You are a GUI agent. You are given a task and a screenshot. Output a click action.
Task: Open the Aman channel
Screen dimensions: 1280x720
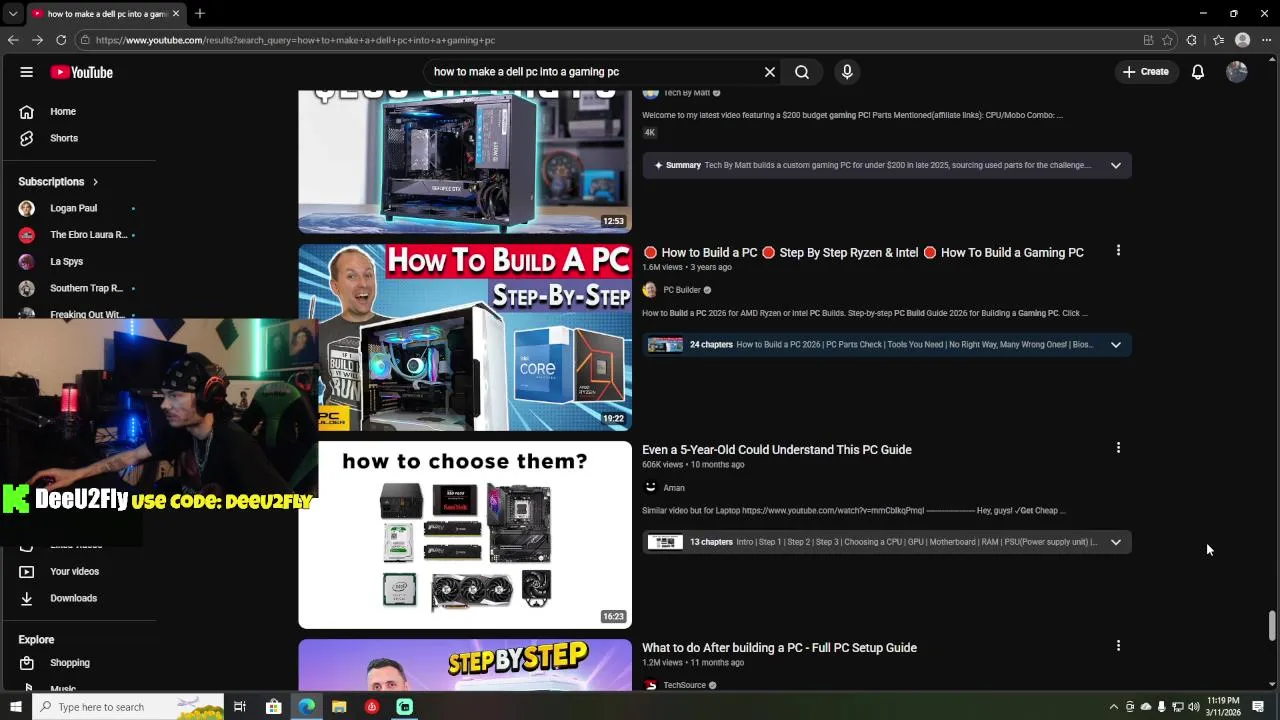(674, 488)
